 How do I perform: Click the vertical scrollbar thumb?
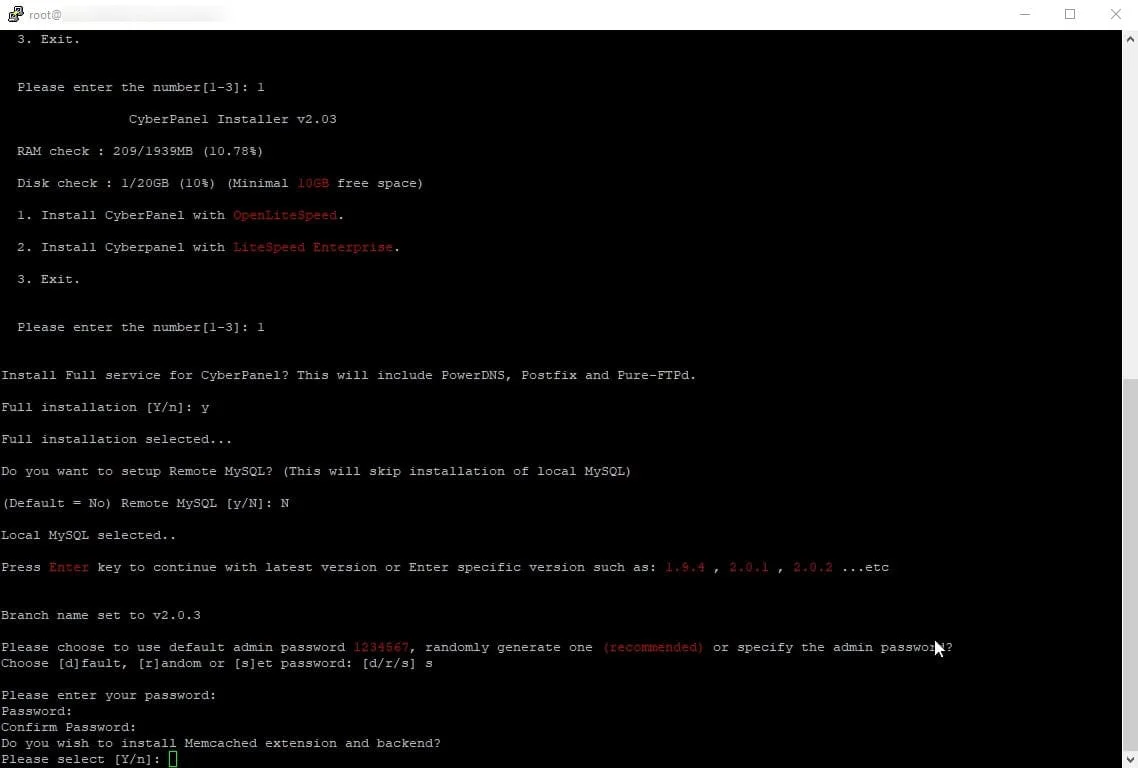point(1129,560)
